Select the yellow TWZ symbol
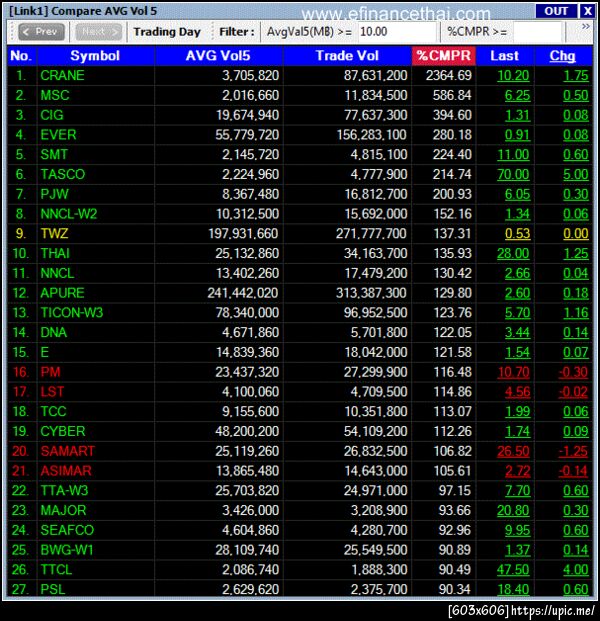Screen dimensions: 600x621 [54, 233]
